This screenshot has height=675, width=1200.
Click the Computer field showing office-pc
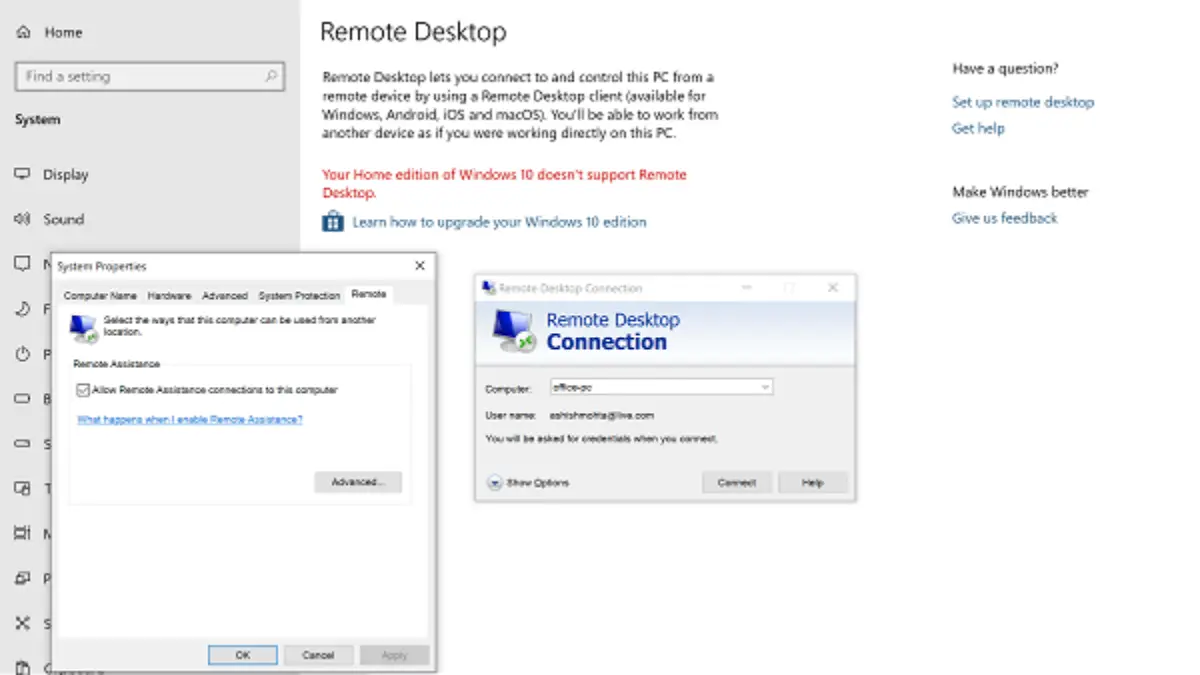(x=661, y=386)
